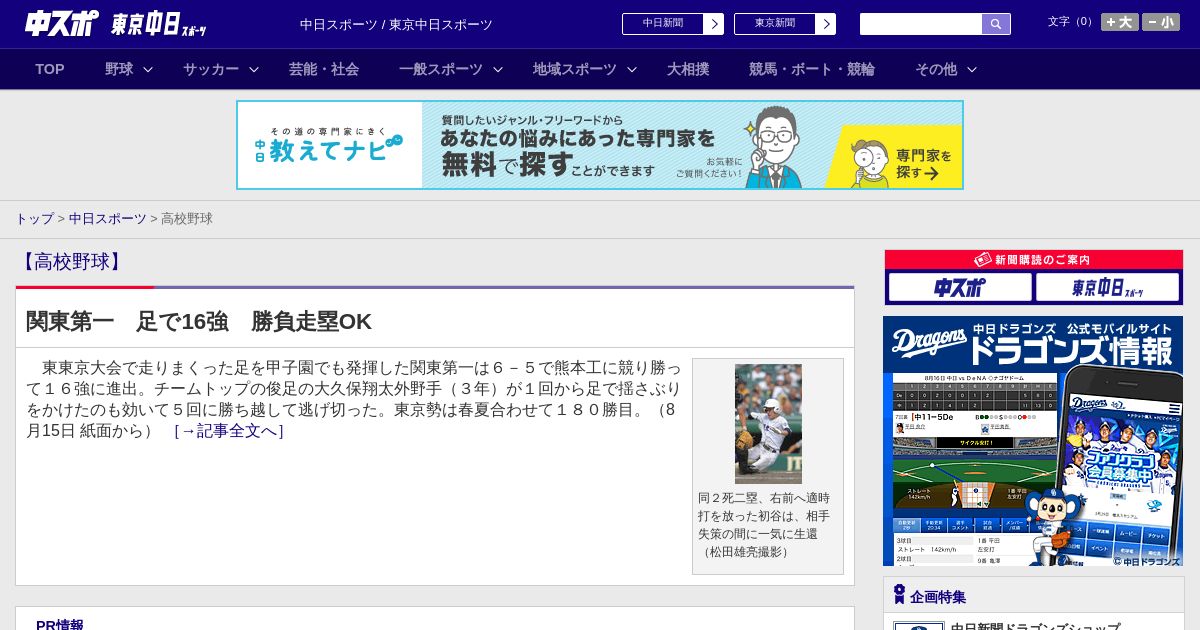Screen dimensions: 1200x630
Task: Click the 【高校野球】 section heading
Action: tap(71, 262)
